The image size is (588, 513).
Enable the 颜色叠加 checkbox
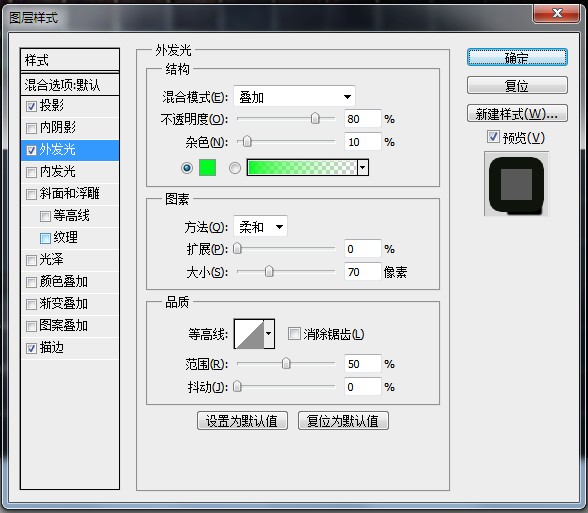coord(31,282)
